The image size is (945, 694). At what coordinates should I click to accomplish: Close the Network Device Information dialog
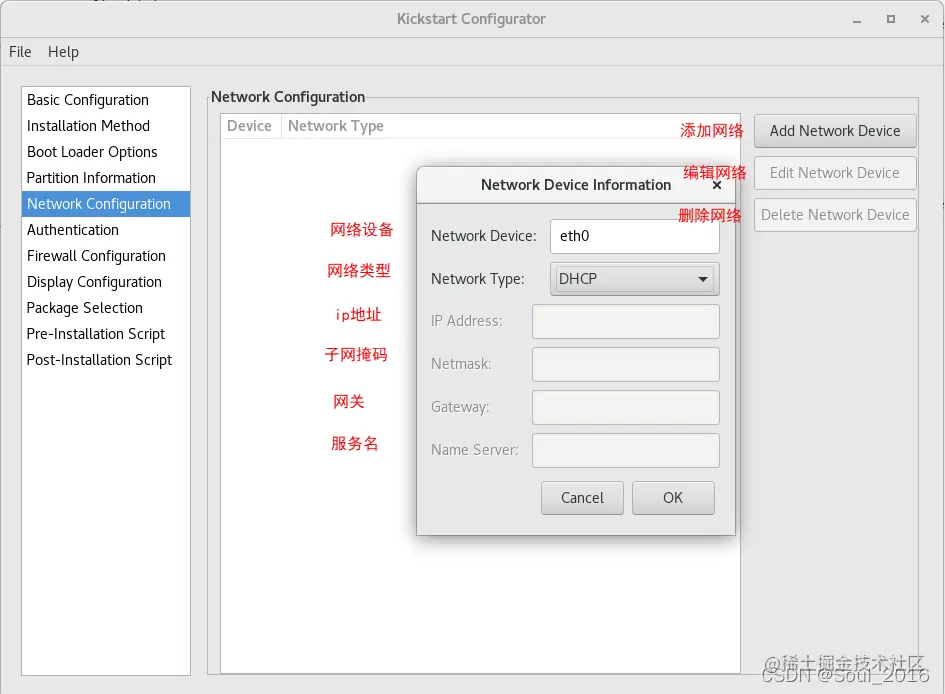(717, 186)
